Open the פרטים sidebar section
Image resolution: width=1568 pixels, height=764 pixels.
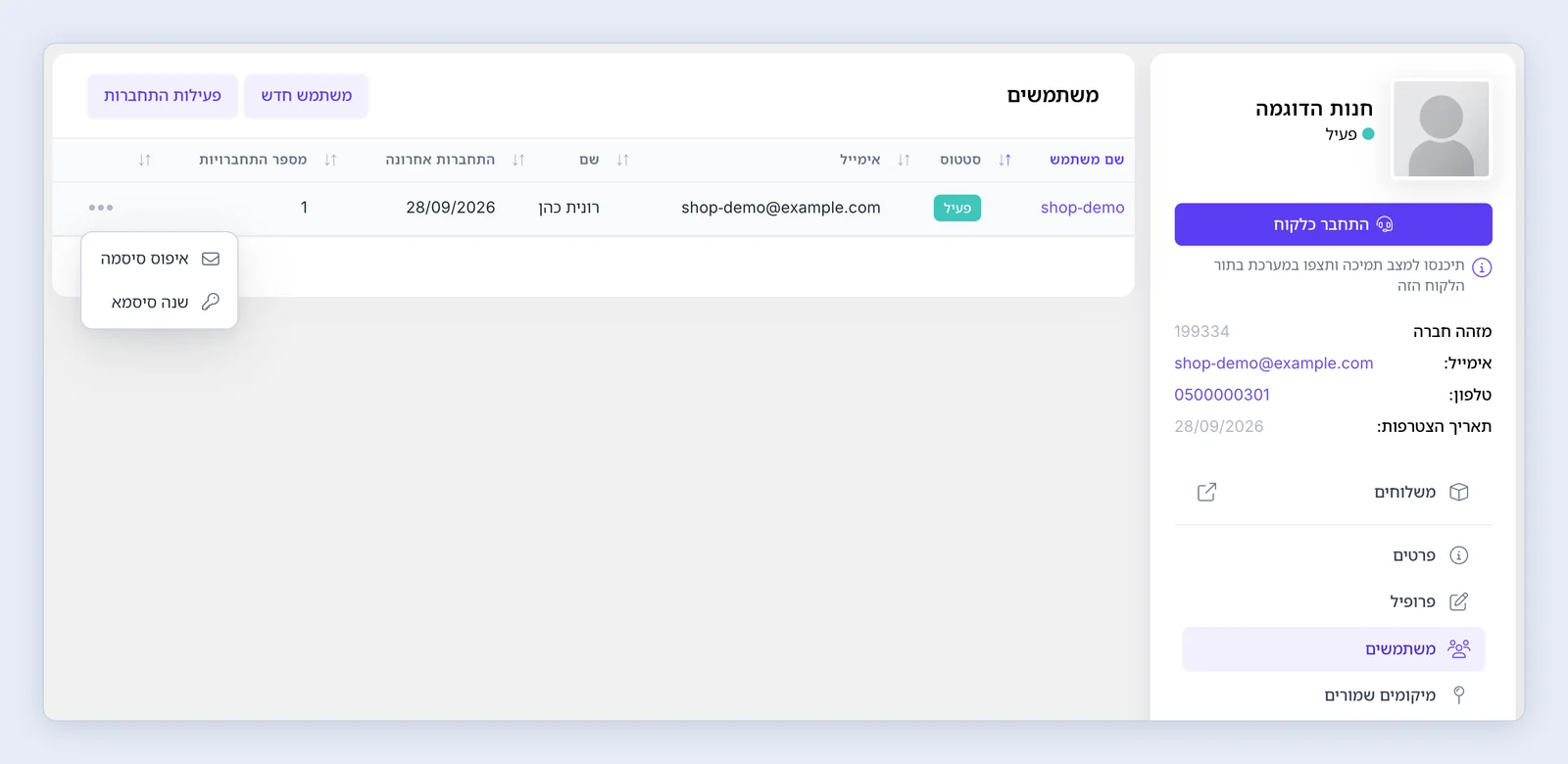1334,555
